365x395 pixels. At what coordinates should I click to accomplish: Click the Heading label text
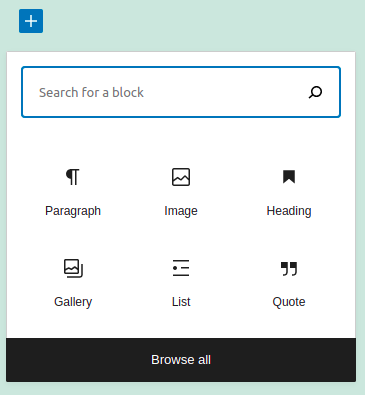[289, 211]
